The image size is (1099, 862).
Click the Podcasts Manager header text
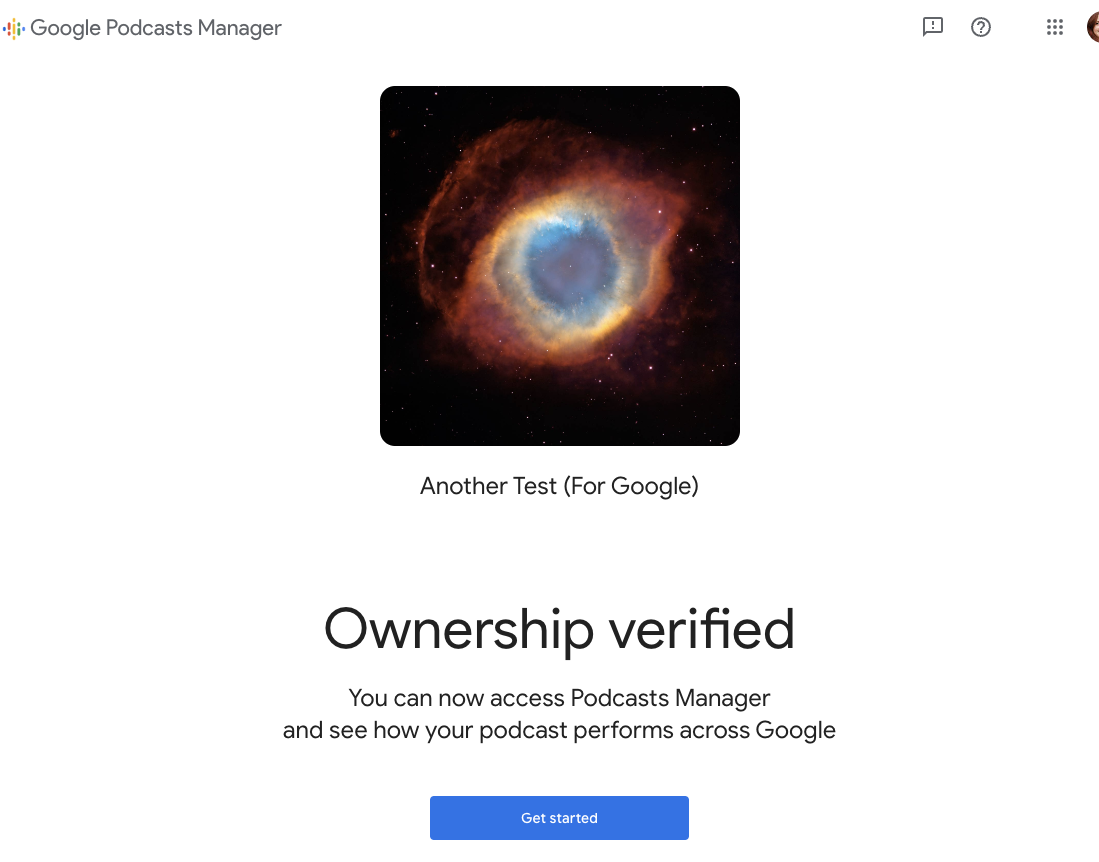tap(193, 28)
